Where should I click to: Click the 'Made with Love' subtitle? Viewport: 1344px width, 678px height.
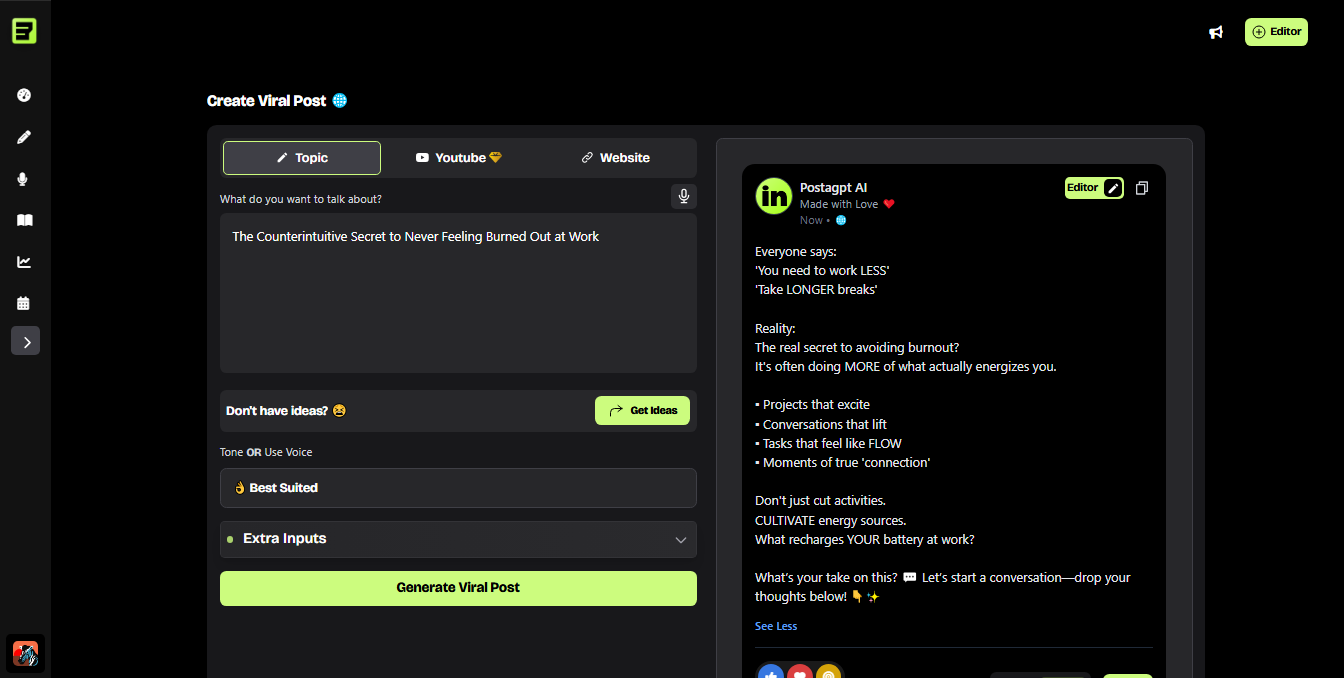pos(839,204)
